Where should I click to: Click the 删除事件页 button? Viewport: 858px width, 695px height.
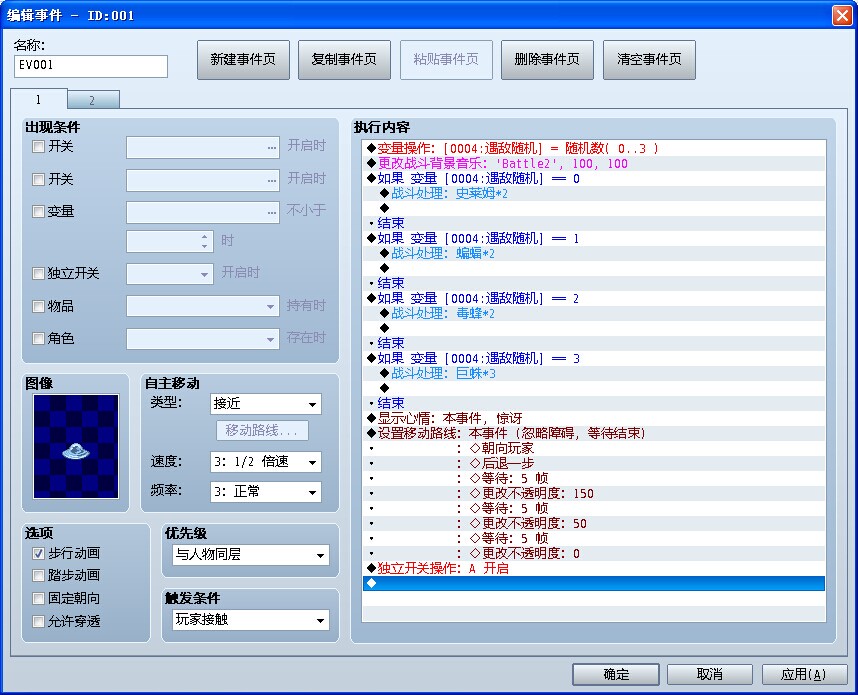tap(547, 60)
